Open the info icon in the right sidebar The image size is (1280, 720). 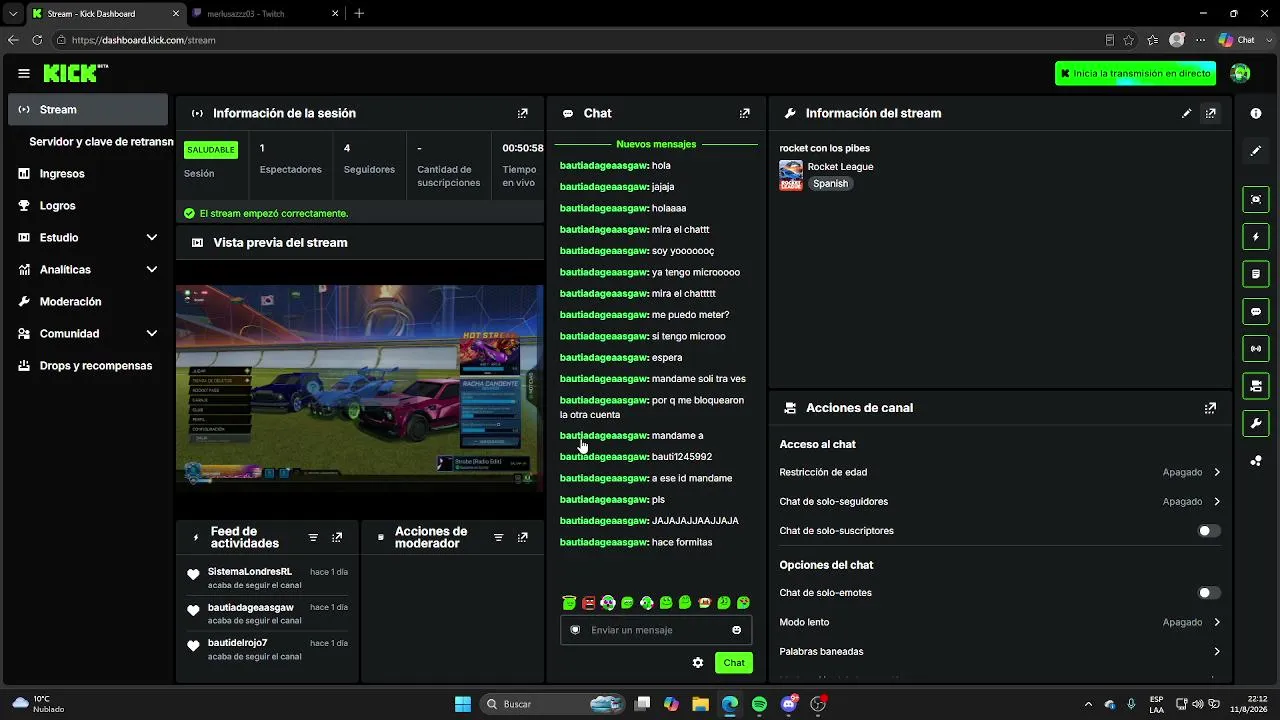[x=1256, y=114]
